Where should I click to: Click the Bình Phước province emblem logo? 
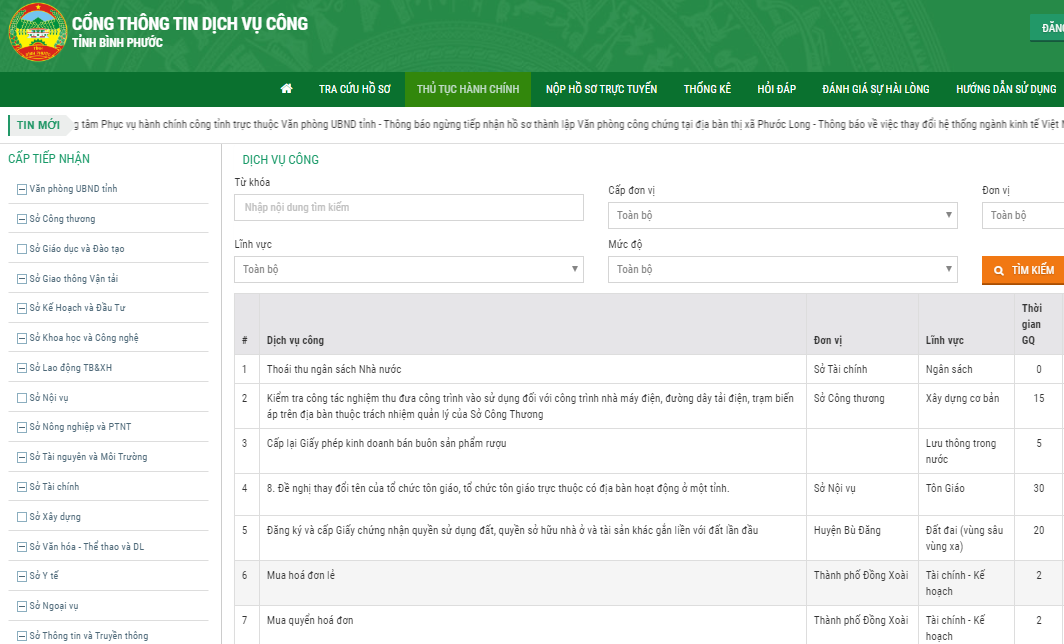38,32
